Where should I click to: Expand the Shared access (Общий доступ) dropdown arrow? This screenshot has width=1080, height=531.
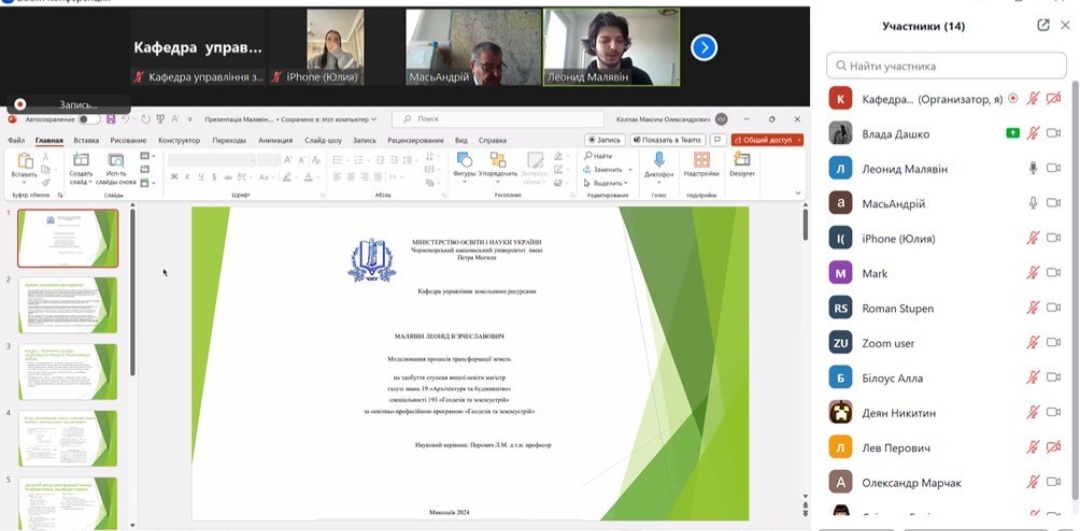coord(798,140)
